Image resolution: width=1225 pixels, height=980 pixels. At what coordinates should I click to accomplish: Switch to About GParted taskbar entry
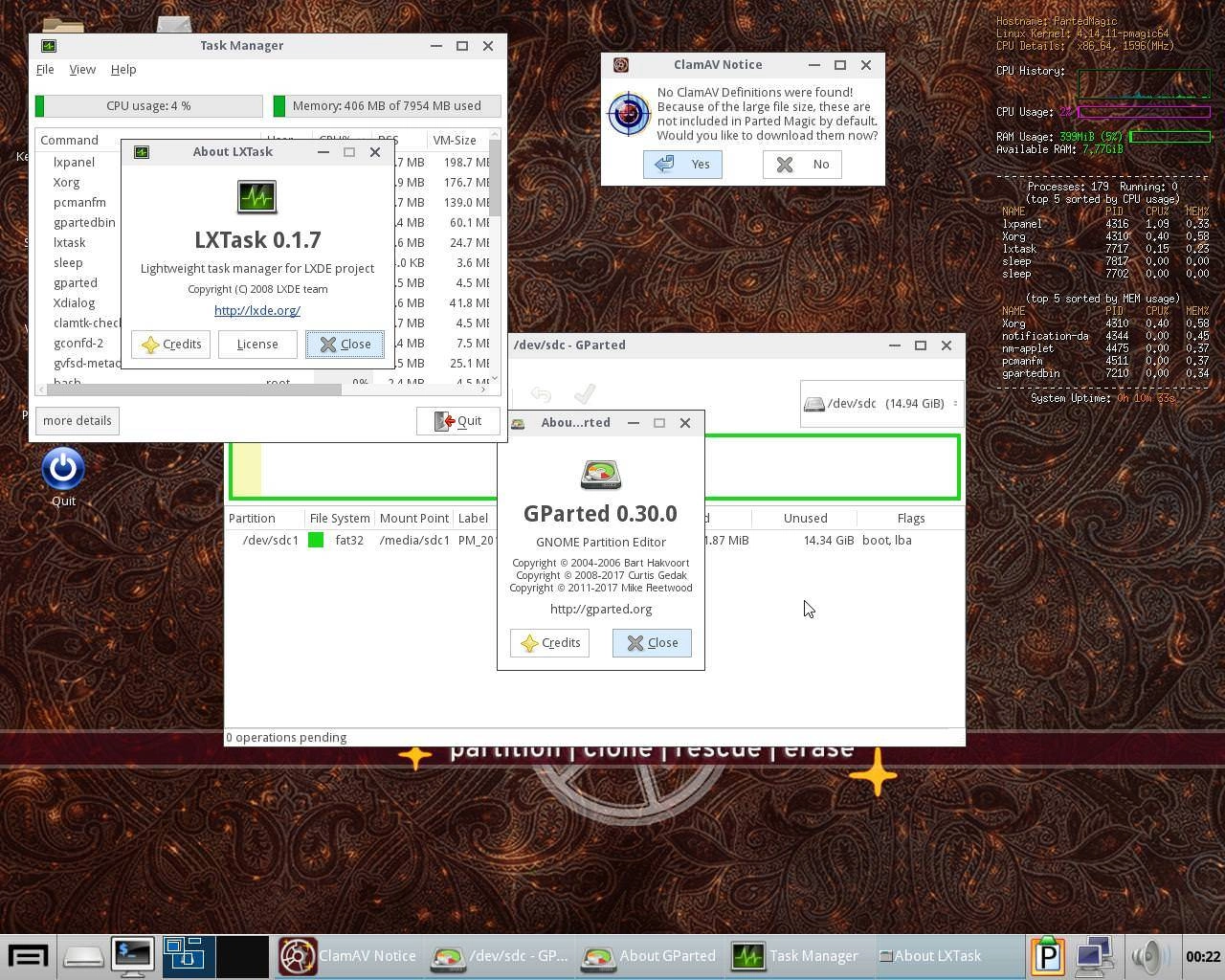651,956
